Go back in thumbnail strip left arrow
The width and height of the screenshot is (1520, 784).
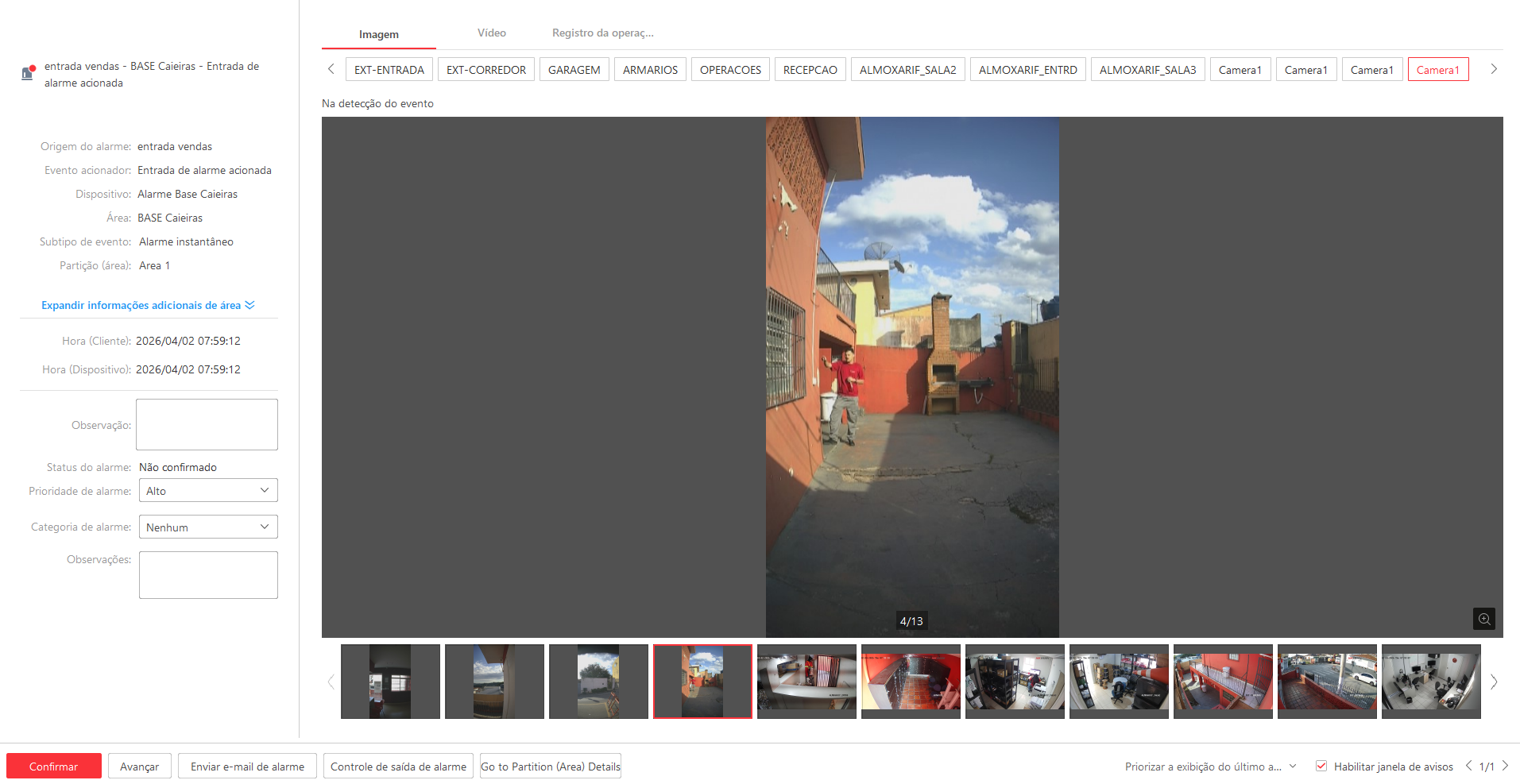tap(331, 682)
